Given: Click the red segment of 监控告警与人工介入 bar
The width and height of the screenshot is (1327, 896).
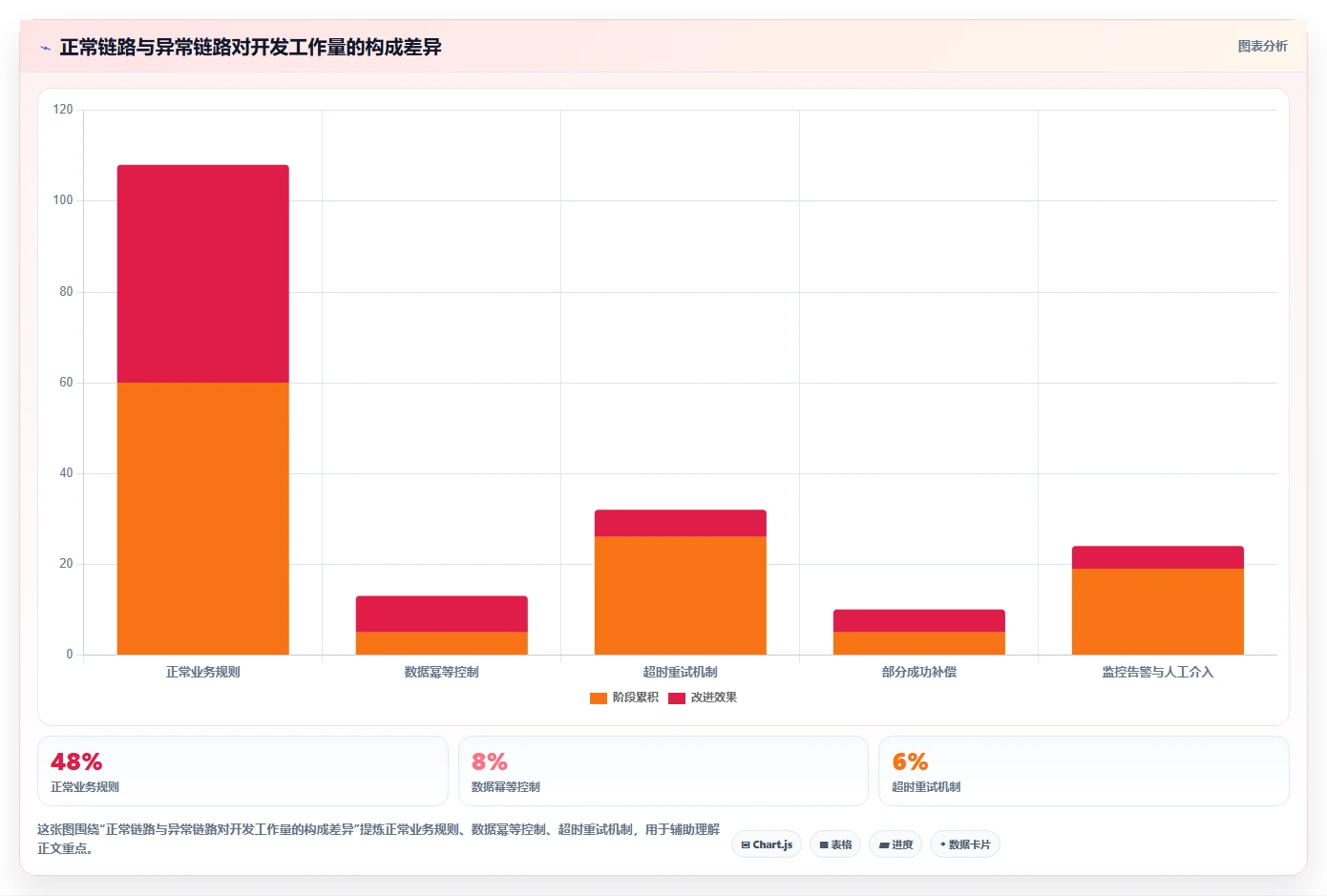Looking at the screenshot, I should point(1158,557).
